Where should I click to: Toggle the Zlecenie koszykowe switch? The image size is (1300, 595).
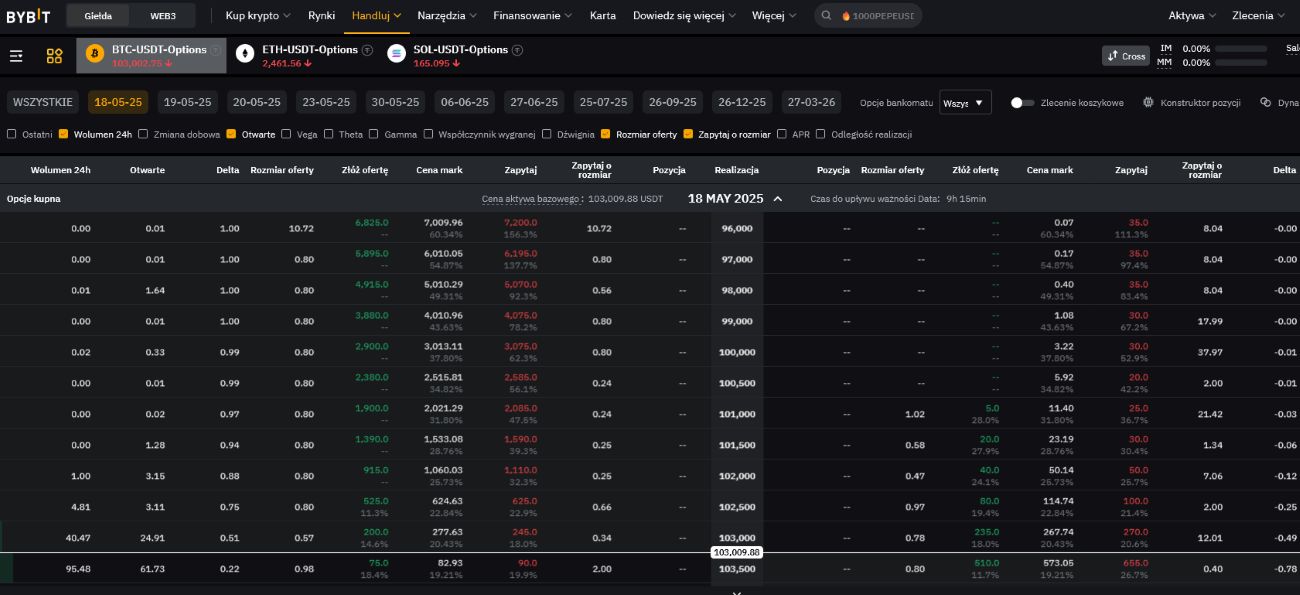[x=1022, y=102]
